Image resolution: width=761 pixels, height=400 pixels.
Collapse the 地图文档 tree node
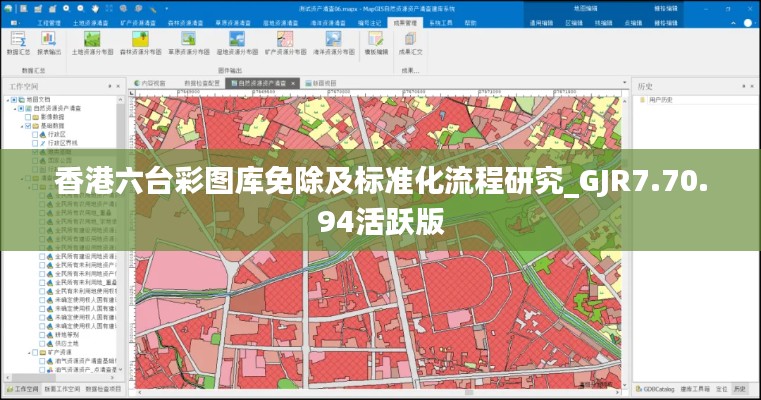click(x=8, y=100)
